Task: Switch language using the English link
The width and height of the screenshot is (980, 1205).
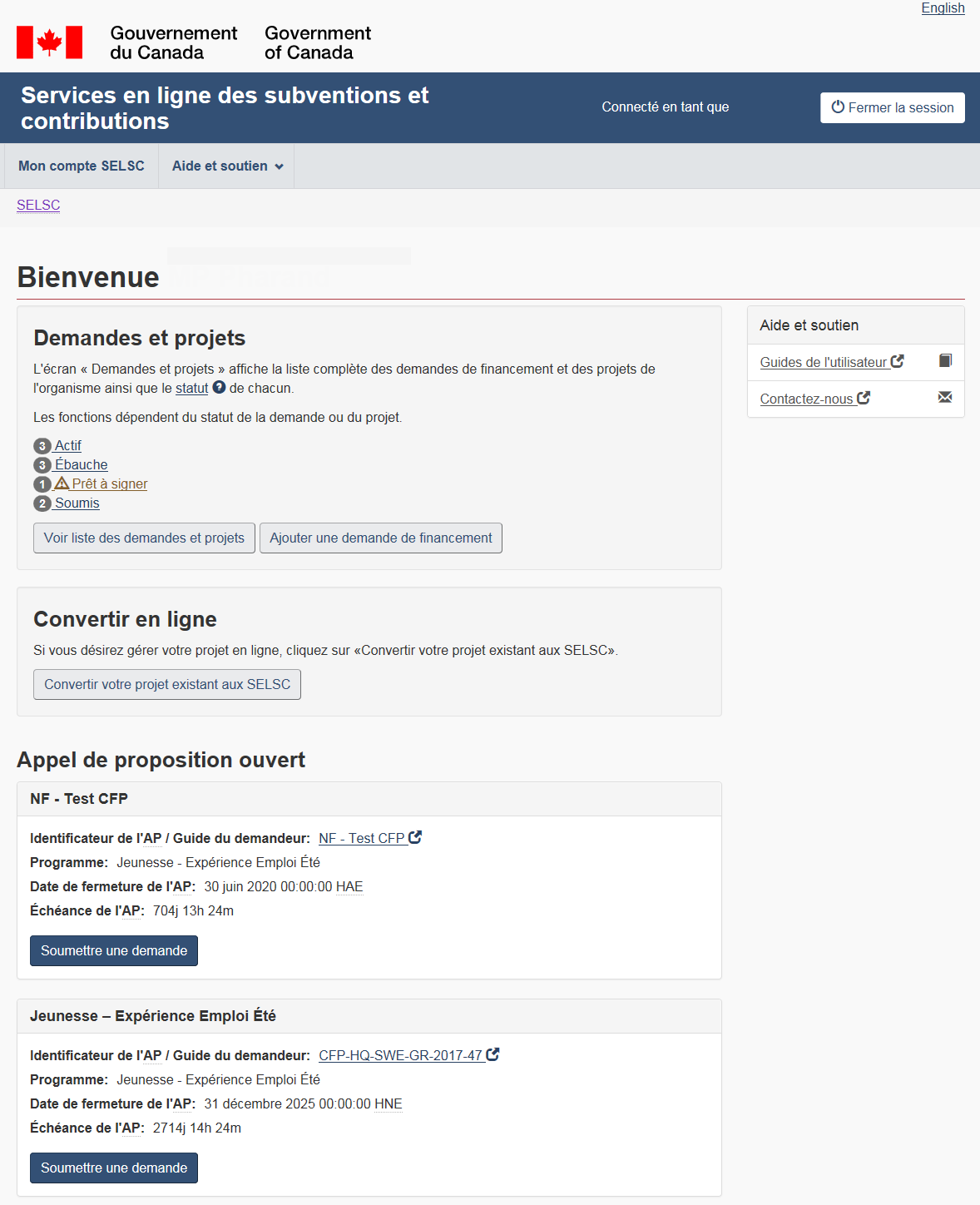Action: pyautogui.click(x=943, y=8)
